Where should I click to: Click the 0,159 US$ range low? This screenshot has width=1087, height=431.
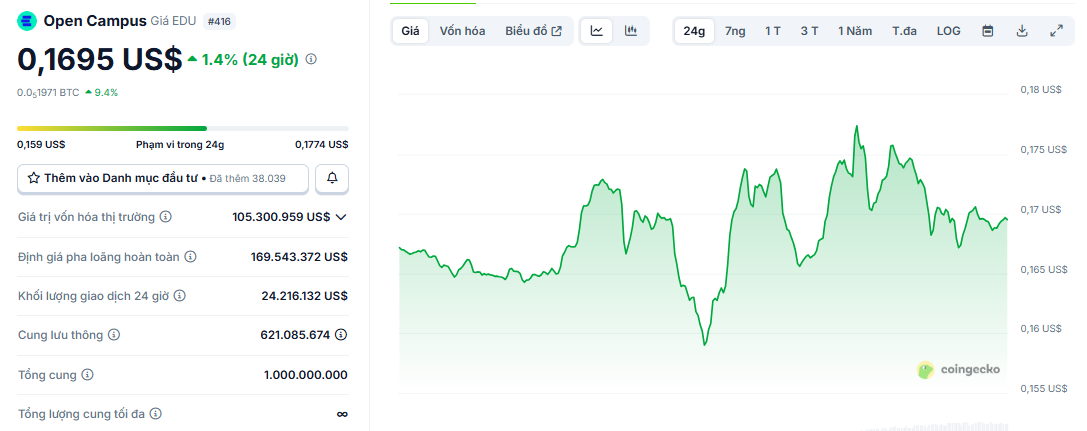point(42,145)
